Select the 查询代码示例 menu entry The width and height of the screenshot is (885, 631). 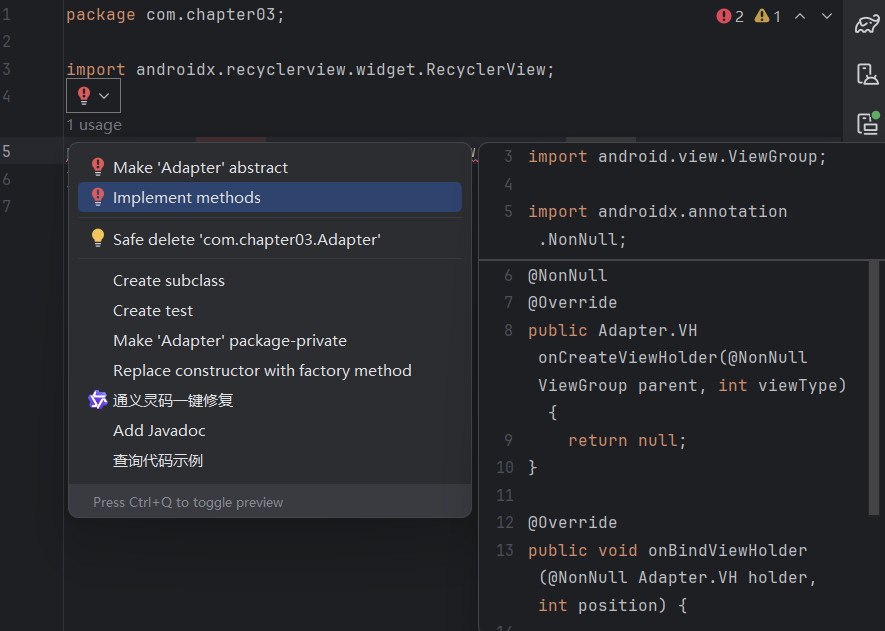157,460
